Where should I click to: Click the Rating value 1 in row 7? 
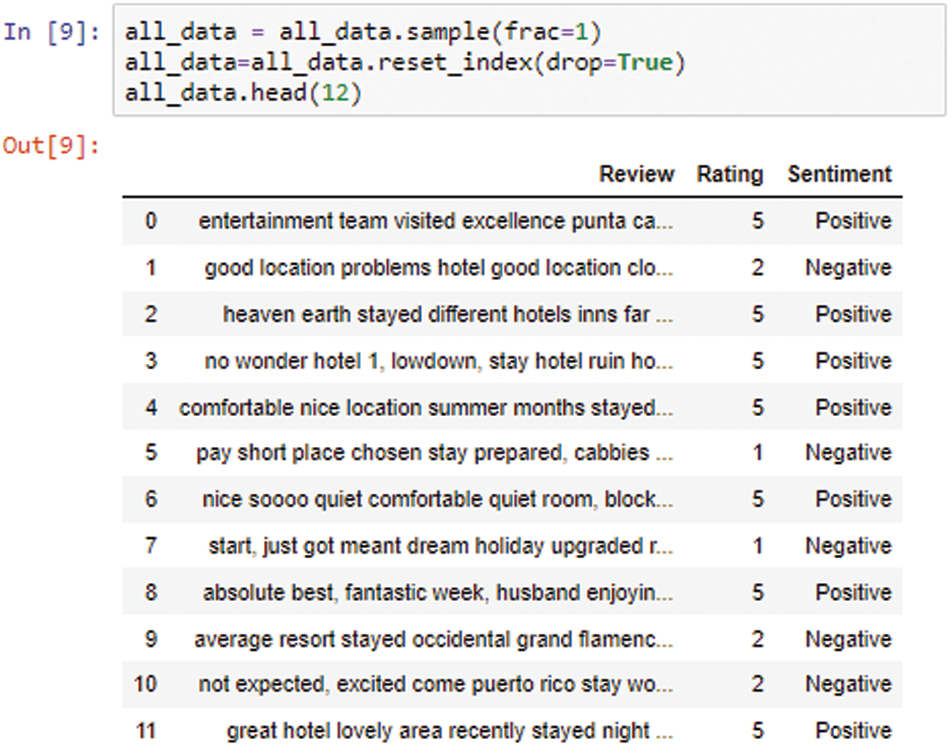(x=757, y=546)
